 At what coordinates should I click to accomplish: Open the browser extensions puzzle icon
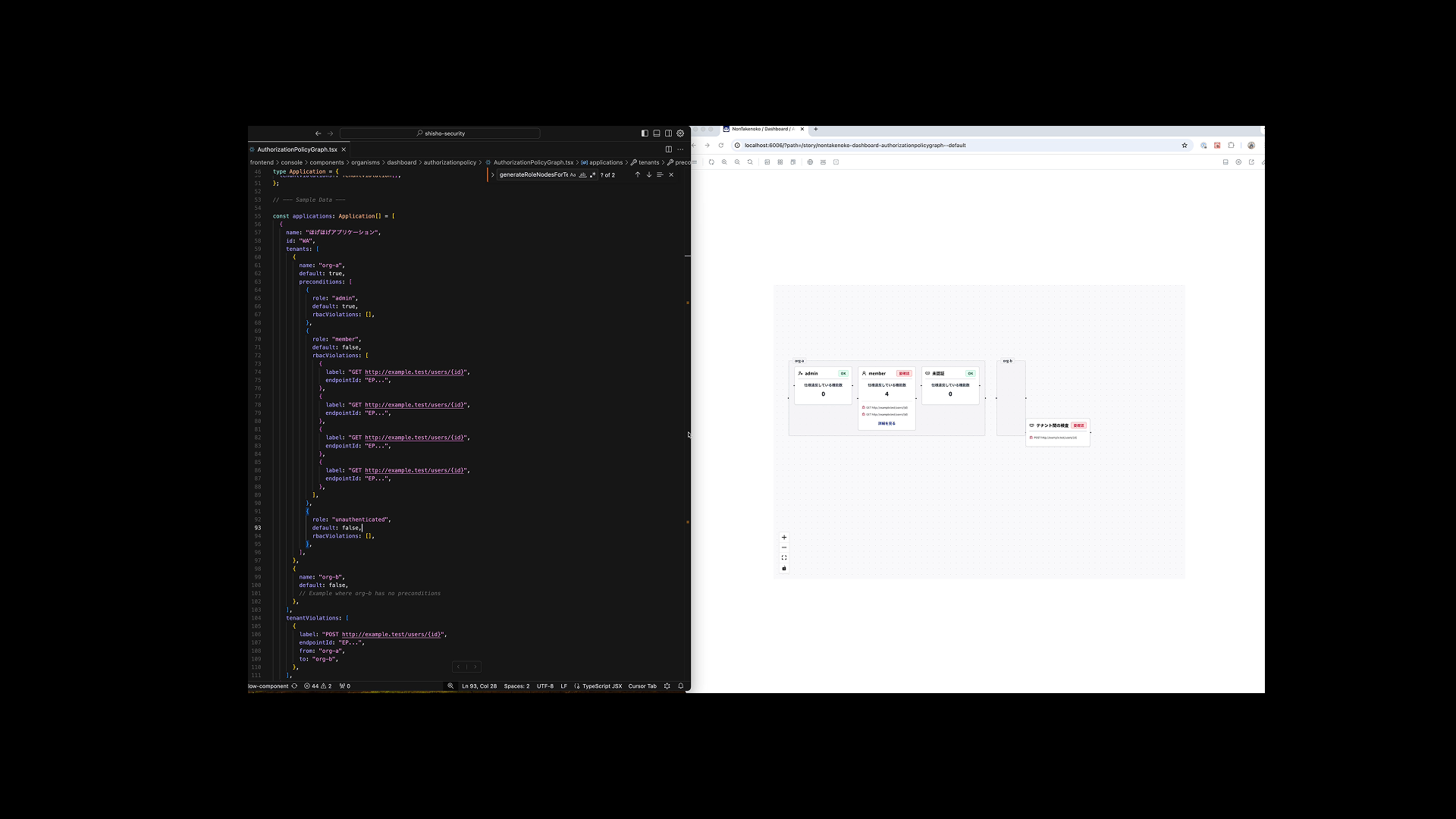click(1232, 146)
